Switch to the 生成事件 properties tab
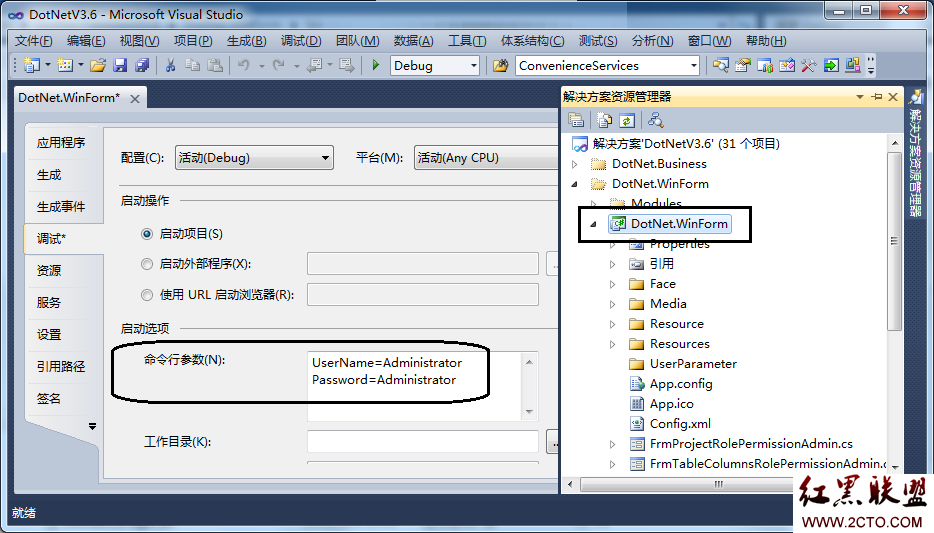934x533 pixels. [x=61, y=207]
